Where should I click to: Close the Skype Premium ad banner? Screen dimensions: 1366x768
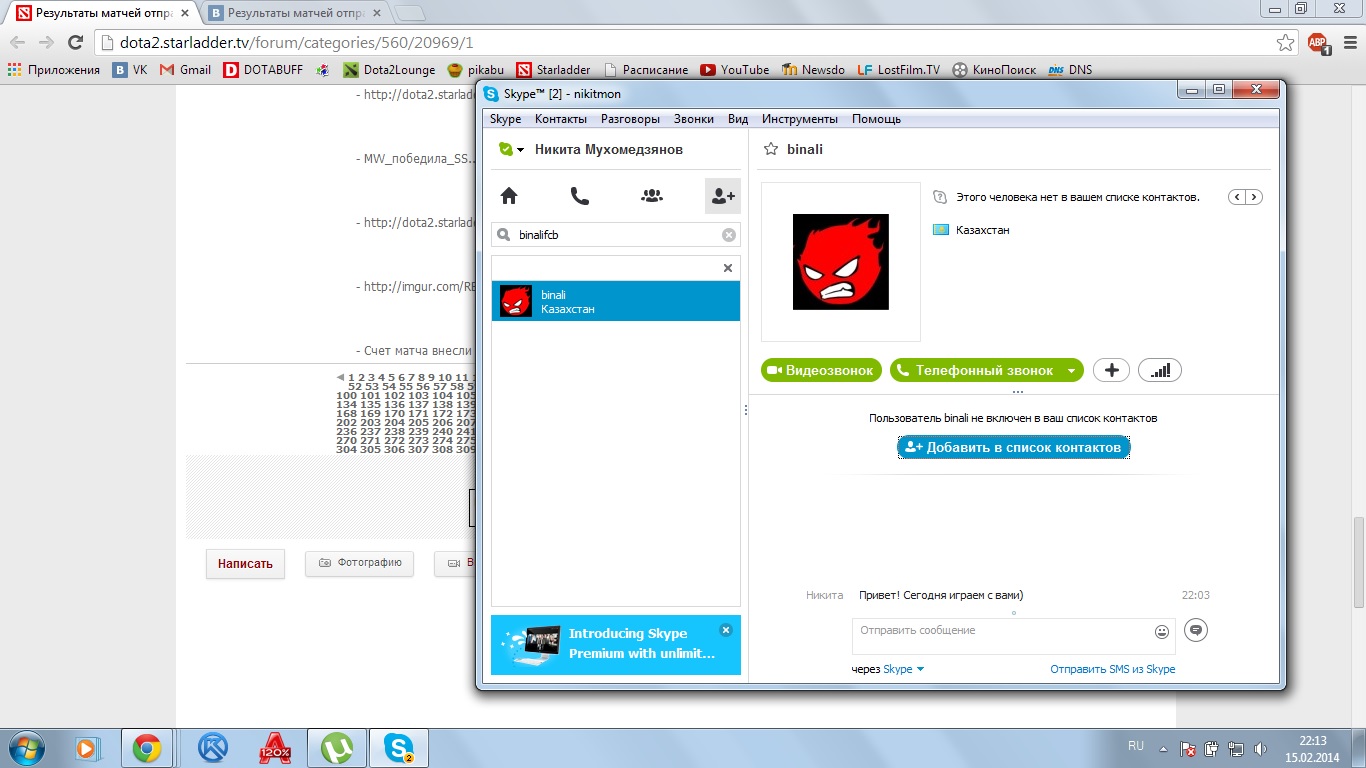(x=726, y=630)
